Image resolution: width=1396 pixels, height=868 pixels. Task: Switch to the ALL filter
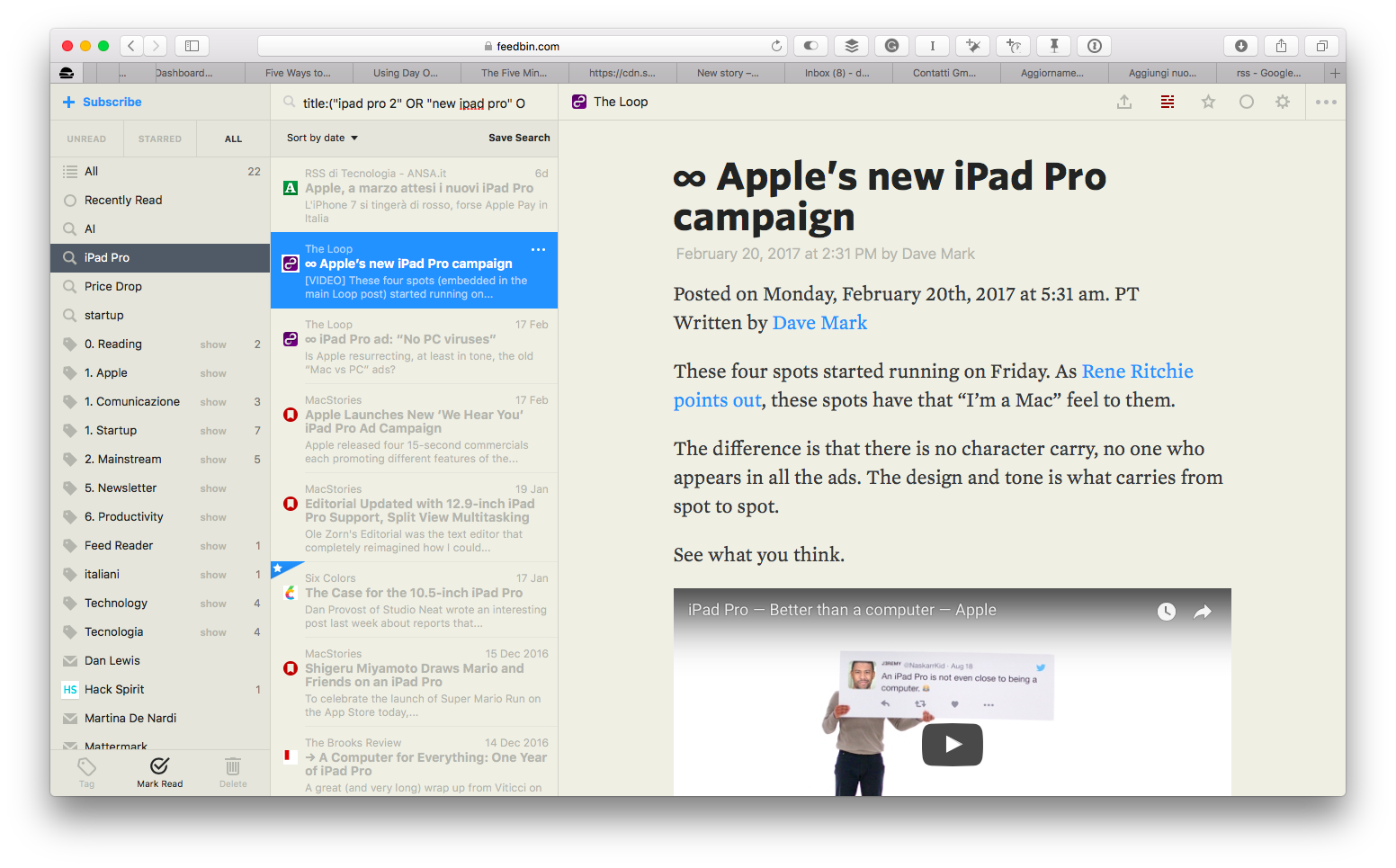coord(233,139)
